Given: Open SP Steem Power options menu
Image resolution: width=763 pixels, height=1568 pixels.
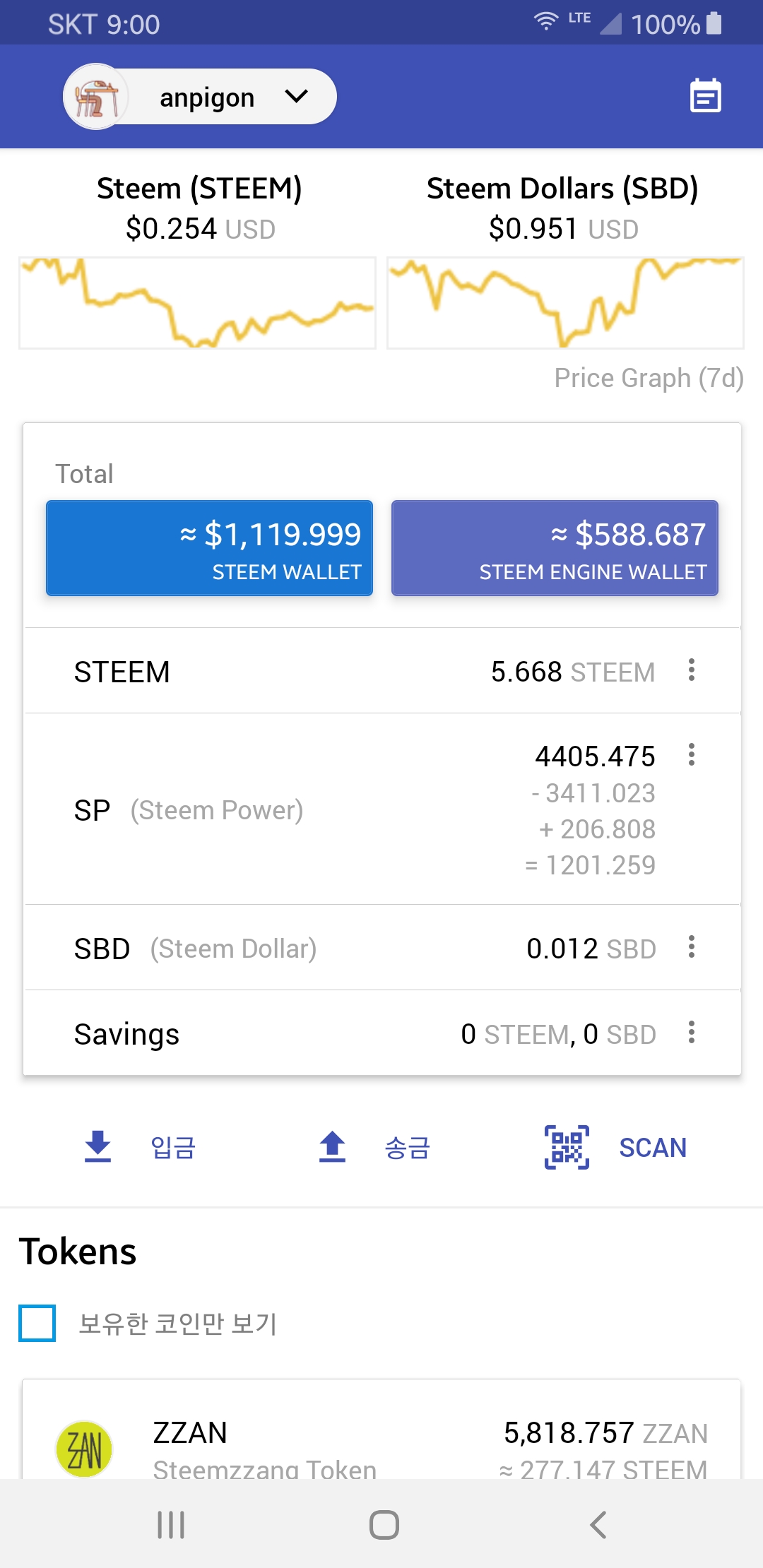Looking at the screenshot, I should pos(692,755).
